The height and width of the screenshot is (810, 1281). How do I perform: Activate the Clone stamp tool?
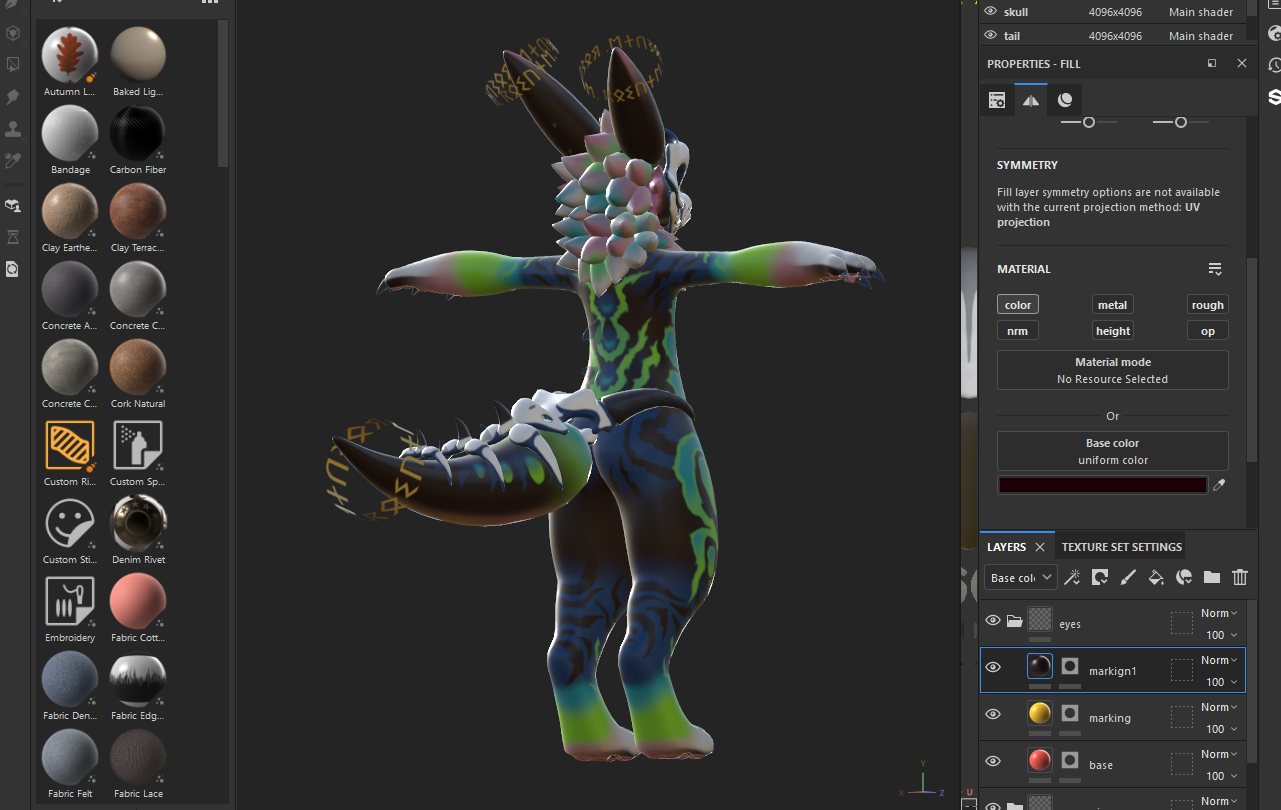[13, 128]
